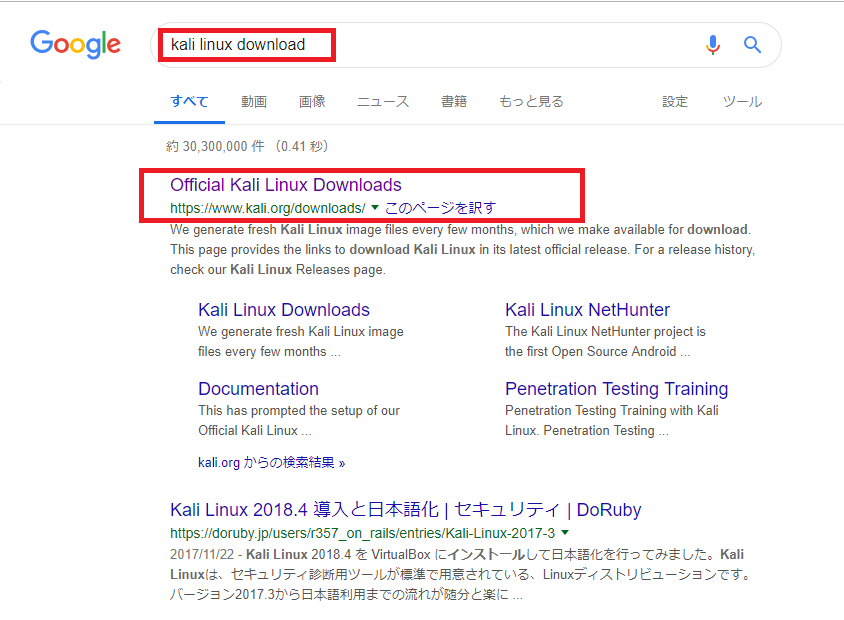This screenshot has width=844, height=620.
Task: Switch to the 画像 tab
Action: (x=312, y=101)
